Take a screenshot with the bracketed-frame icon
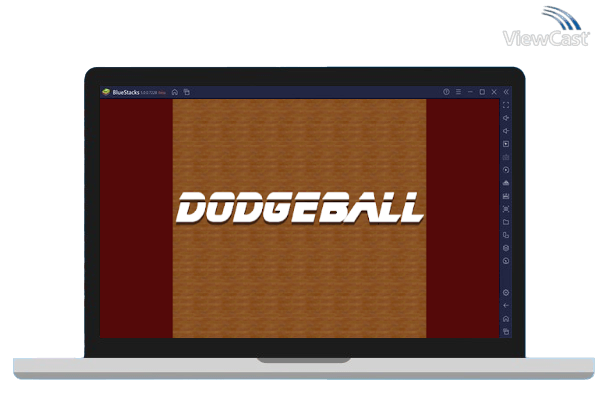The height and width of the screenshot is (414, 602). pyautogui.click(x=506, y=209)
